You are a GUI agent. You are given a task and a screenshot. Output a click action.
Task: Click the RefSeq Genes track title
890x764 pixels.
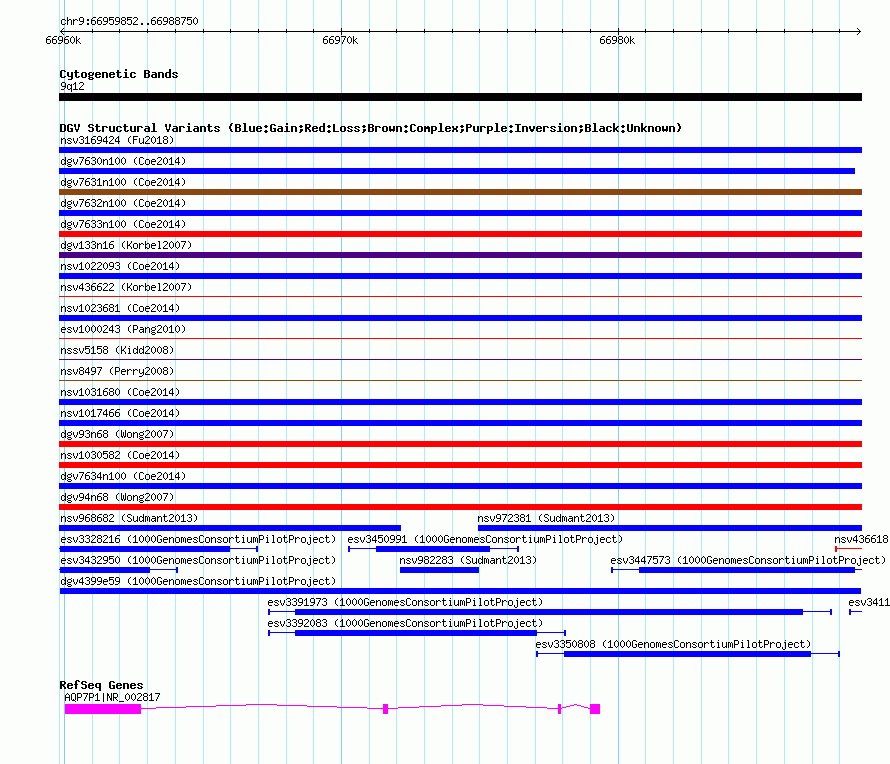(101, 685)
